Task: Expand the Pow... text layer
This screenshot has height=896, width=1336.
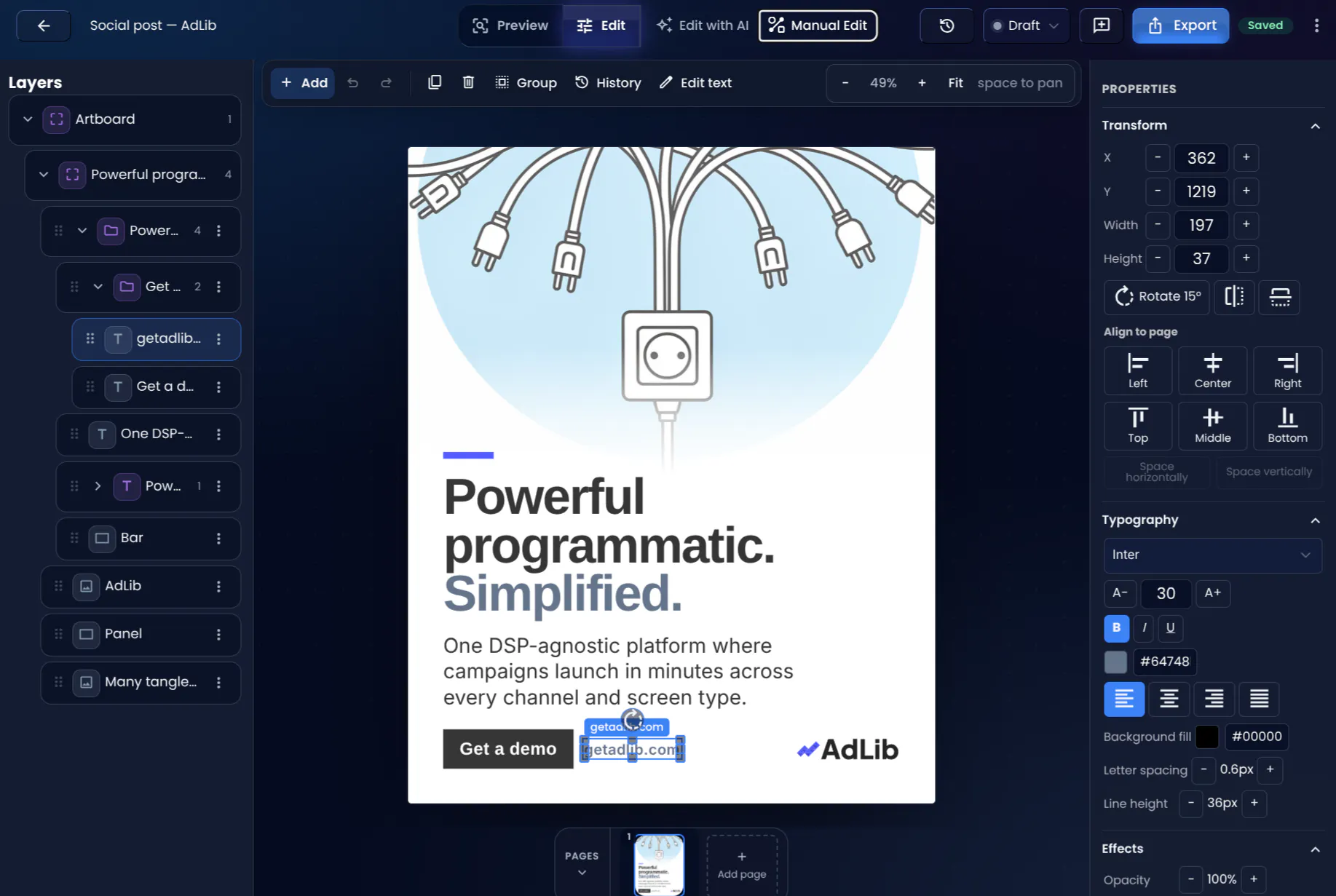Action: 98,486
